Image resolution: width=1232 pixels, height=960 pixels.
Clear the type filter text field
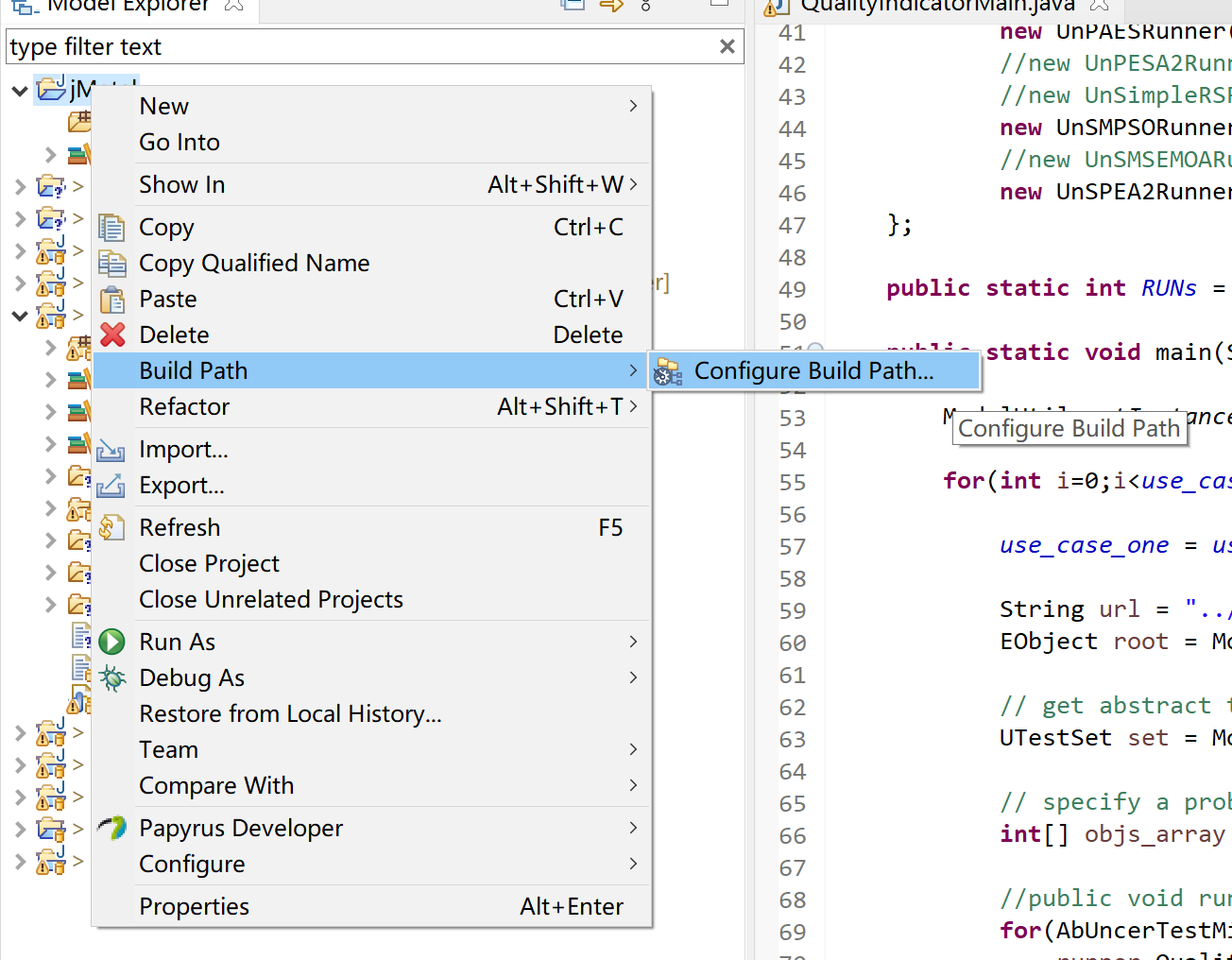click(x=726, y=46)
